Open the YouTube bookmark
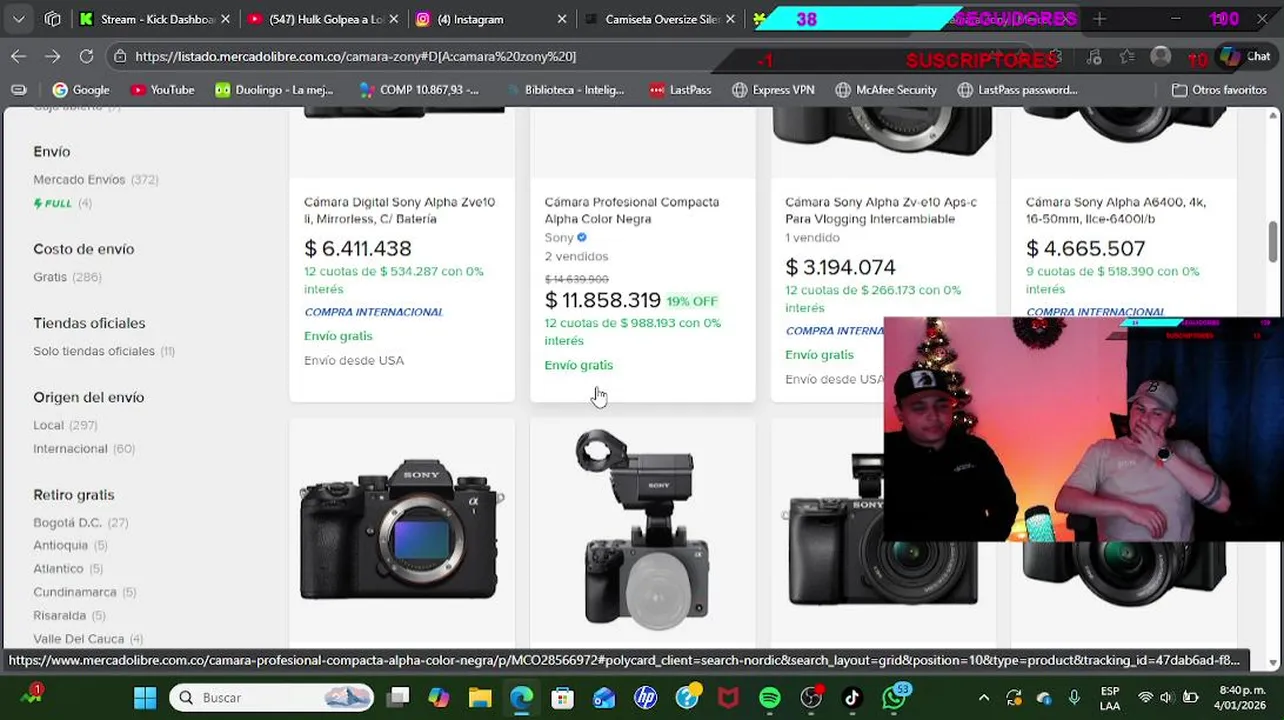Viewport: 1284px width, 720px height. tap(162, 90)
